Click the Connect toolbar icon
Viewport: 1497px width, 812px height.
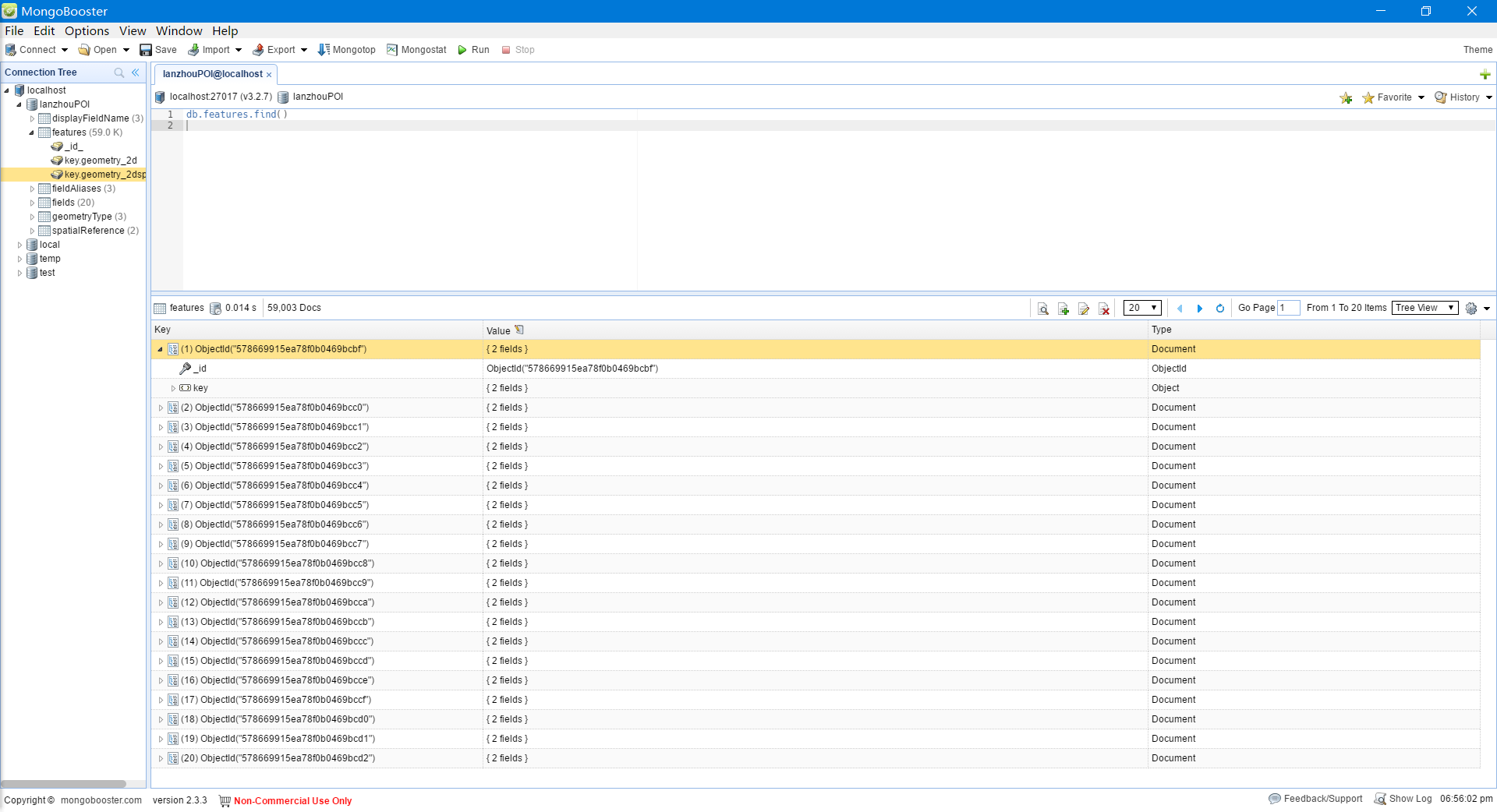coord(11,50)
